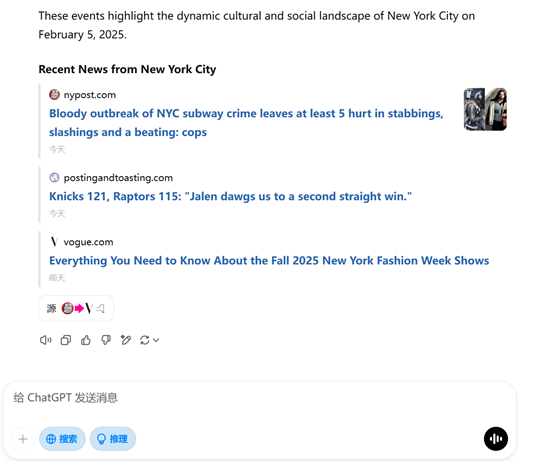This screenshot has width=554, height=462.
Task: Click the regenerate response icon
Action: coord(145,340)
